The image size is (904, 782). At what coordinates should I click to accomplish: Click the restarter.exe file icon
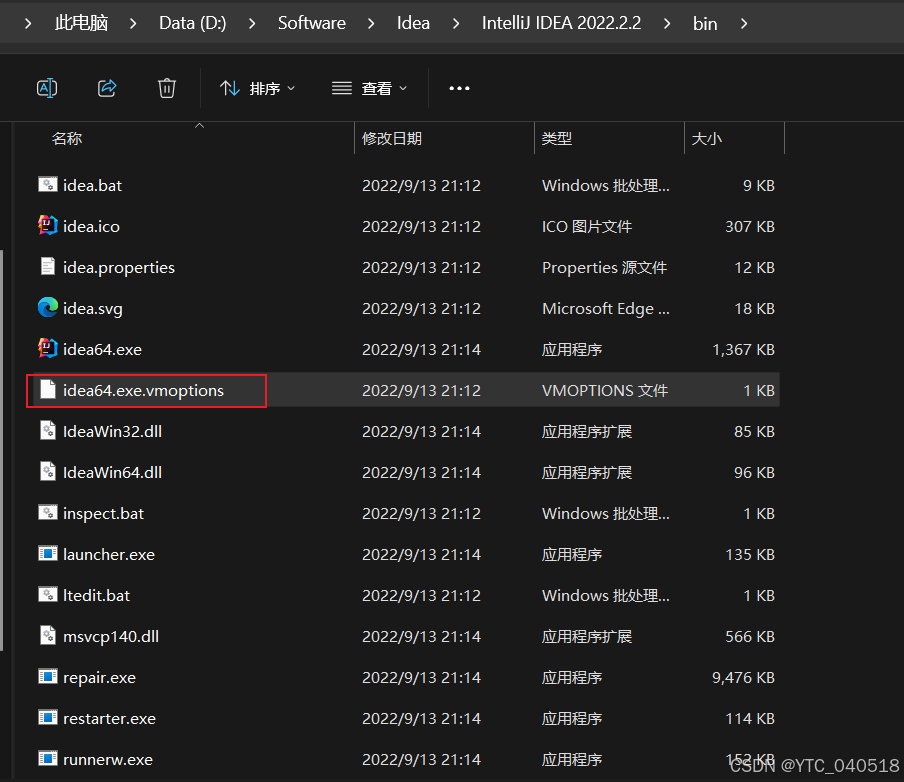48,717
